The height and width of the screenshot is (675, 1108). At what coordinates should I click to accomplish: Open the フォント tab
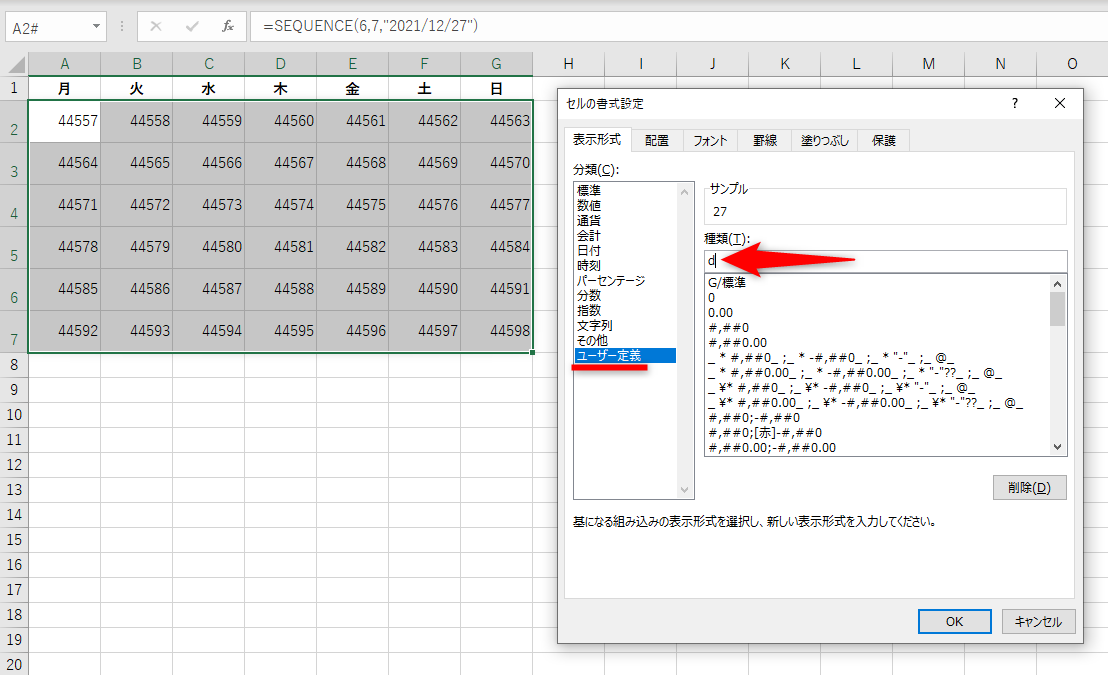(710, 141)
